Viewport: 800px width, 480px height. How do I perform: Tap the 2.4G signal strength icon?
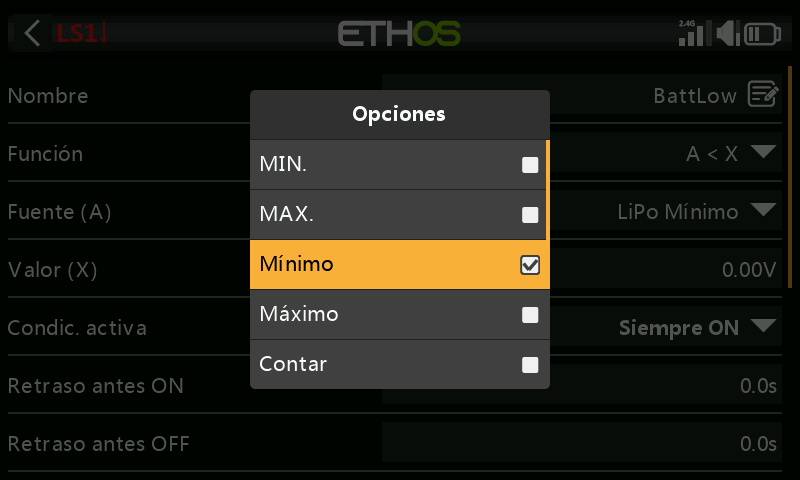pos(691,33)
